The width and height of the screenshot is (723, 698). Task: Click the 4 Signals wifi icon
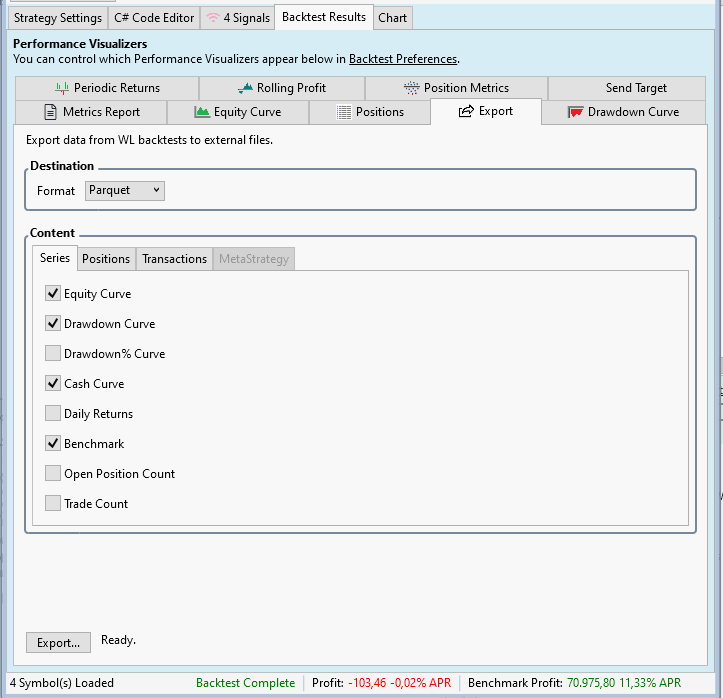(213, 18)
